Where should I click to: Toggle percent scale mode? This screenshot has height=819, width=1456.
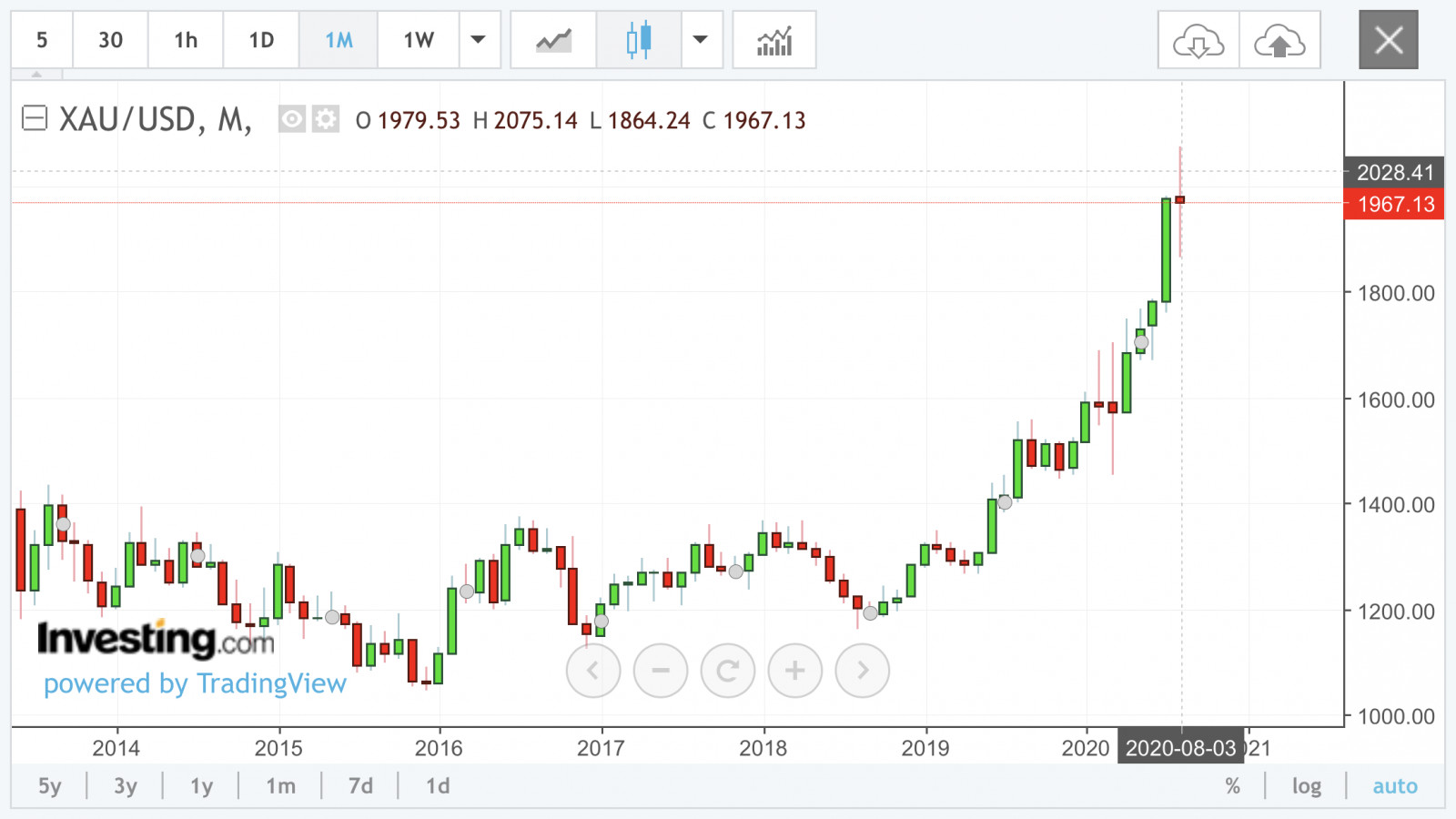coord(1232,786)
